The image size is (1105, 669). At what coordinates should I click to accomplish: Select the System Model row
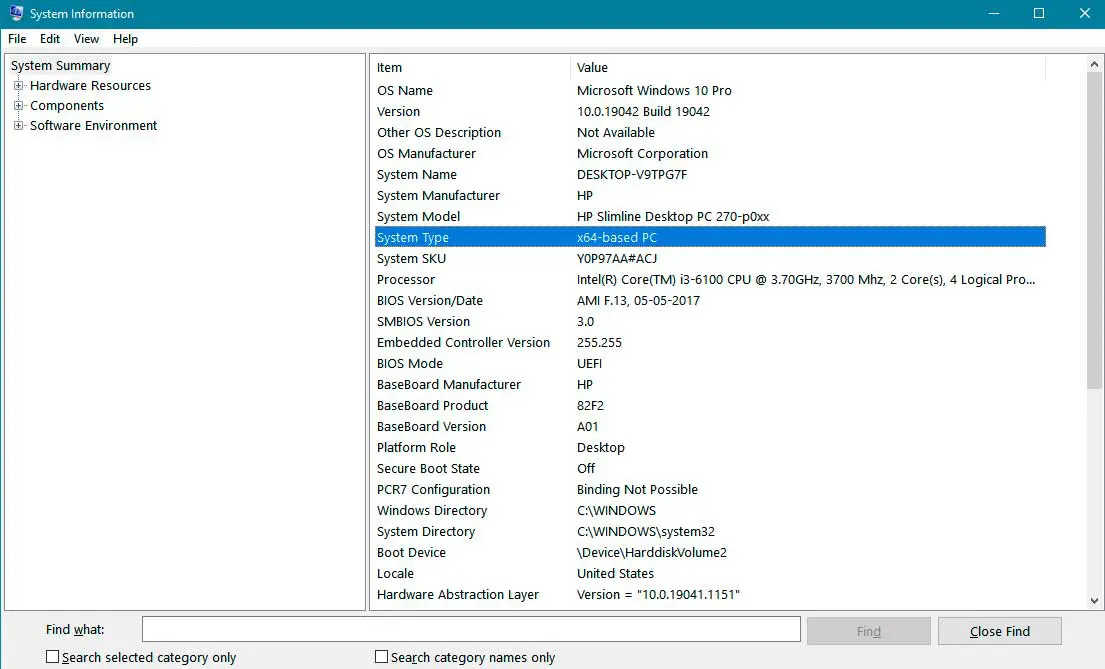[710, 216]
